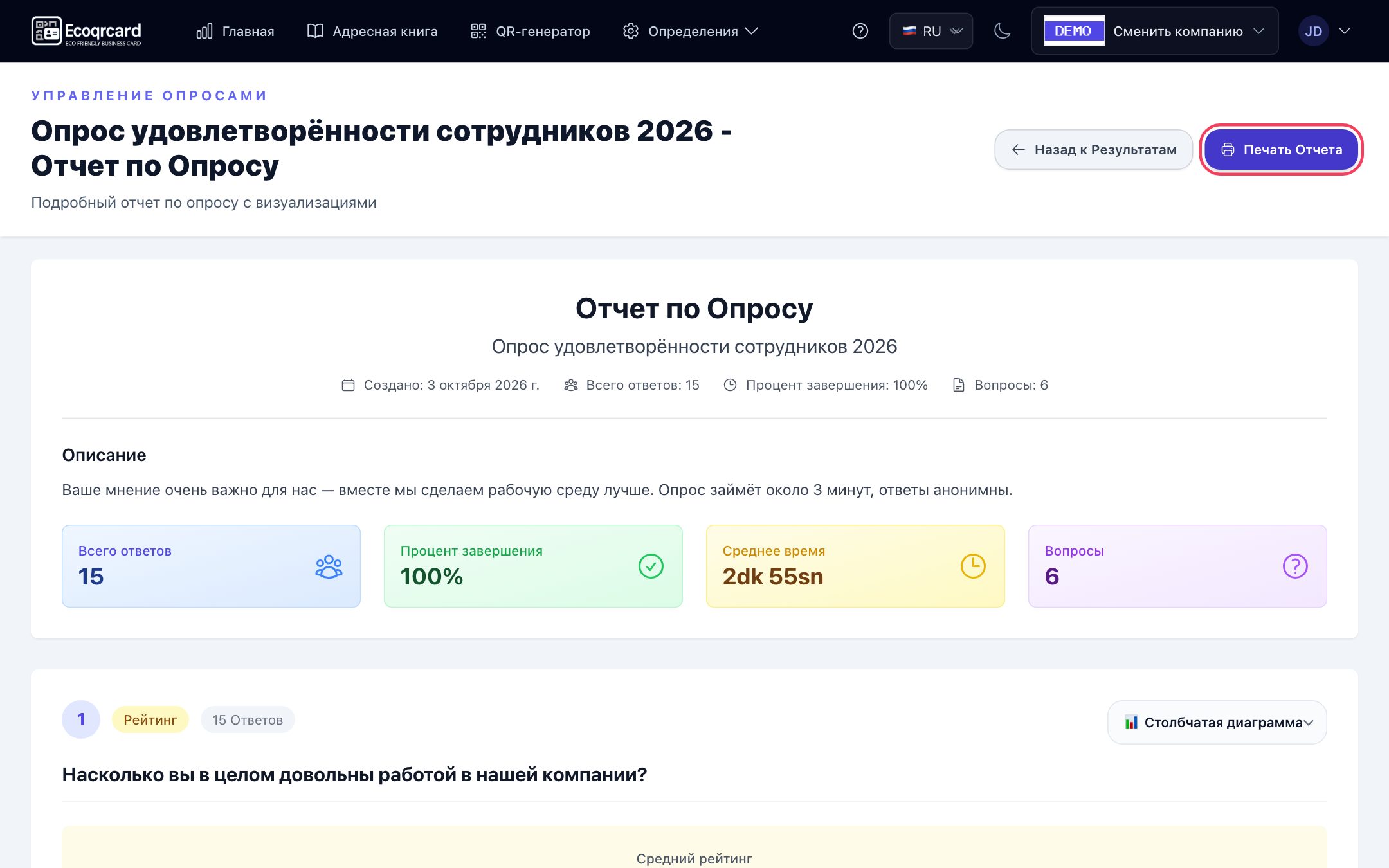
Task: Open the help question mark icon
Action: tap(860, 31)
